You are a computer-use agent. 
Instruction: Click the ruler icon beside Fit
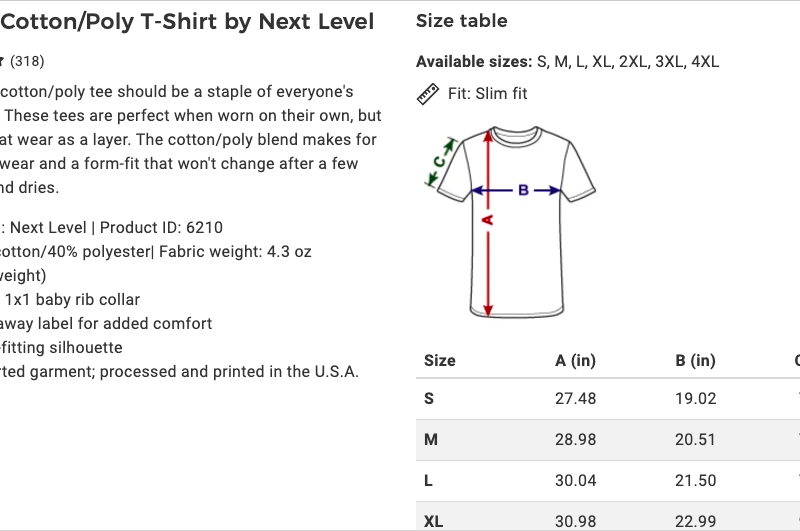428,94
